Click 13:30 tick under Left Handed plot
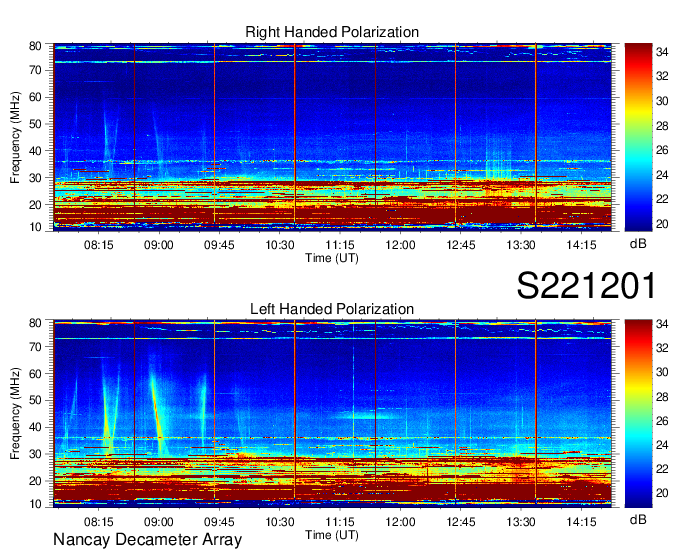This screenshot has width=680, height=552. (x=521, y=522)
